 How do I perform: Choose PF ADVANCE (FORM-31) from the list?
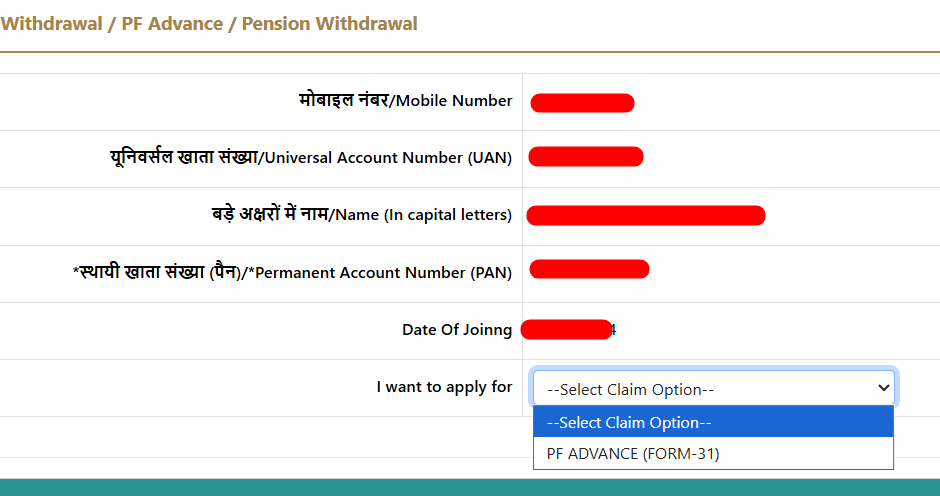tap(633, 453)
